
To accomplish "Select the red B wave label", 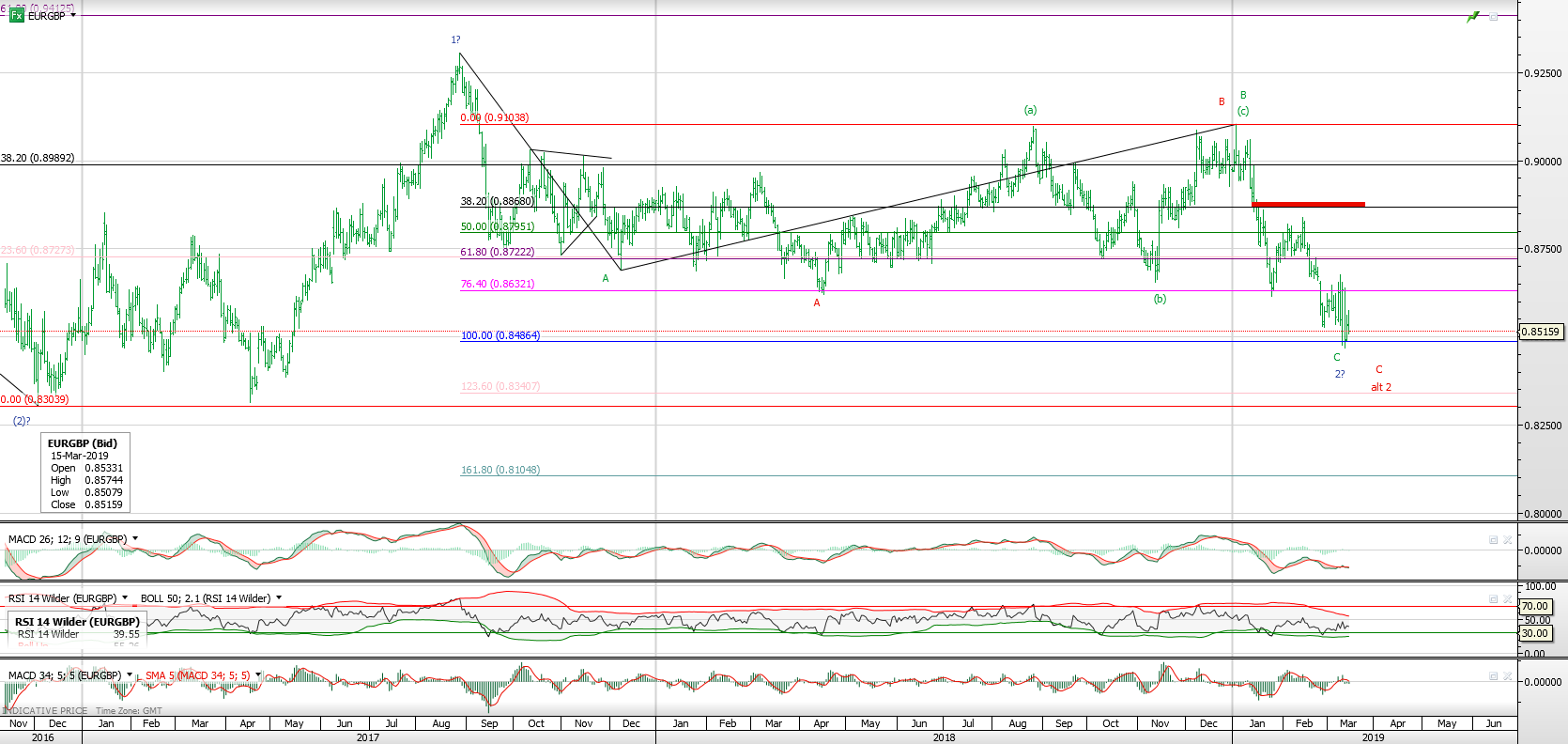I will point(1222,101).
